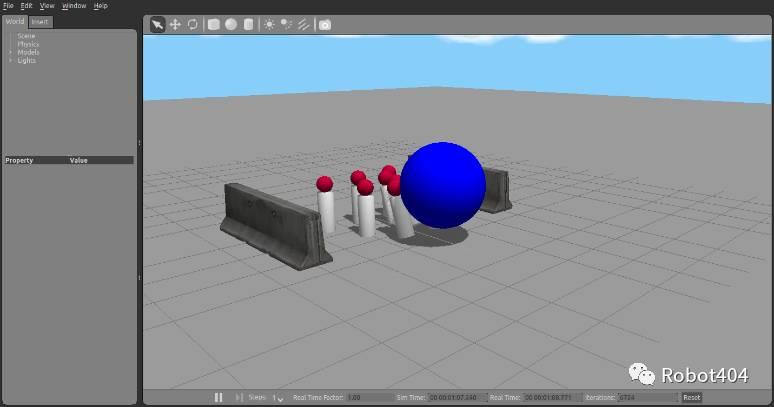
Task: Select the Models tree item
Action: (x=28, y=52)
